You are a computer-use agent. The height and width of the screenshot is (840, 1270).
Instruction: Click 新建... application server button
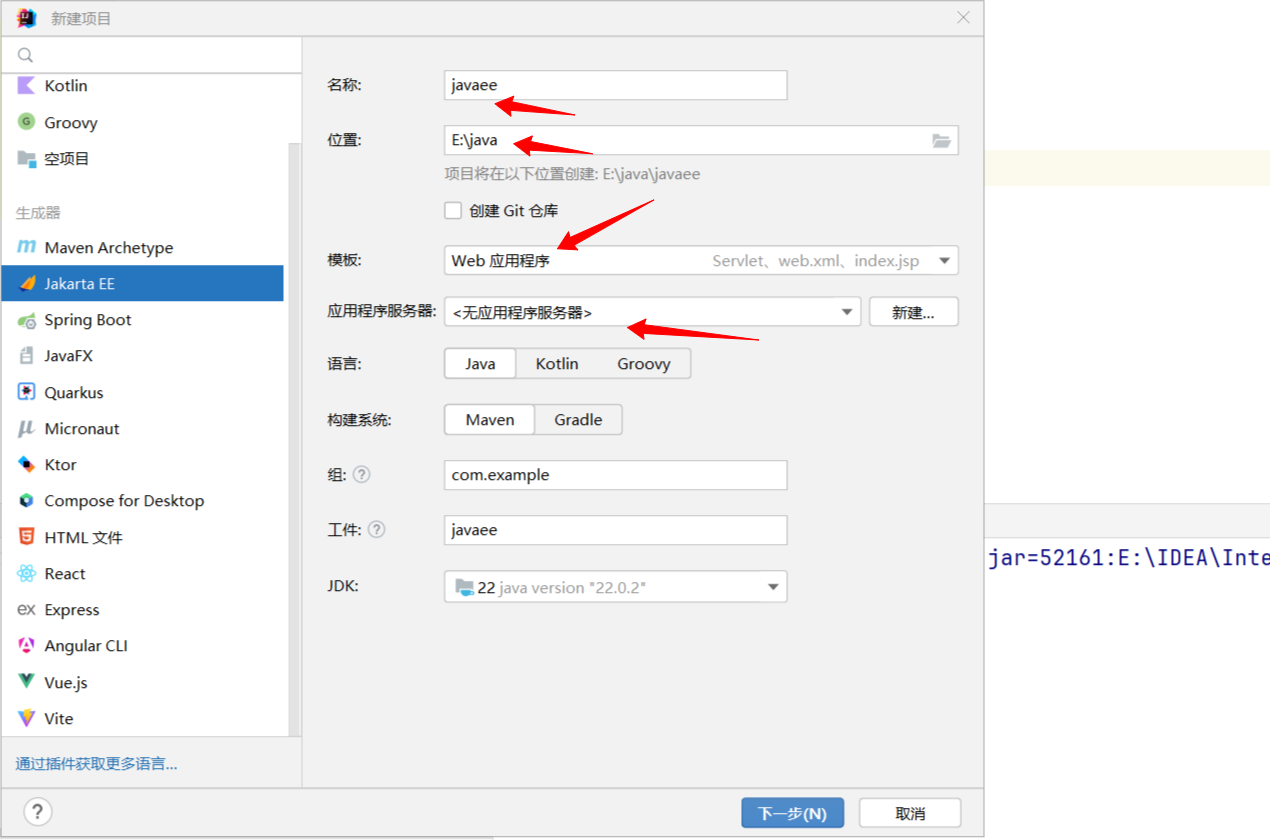(x=913, y=312)
